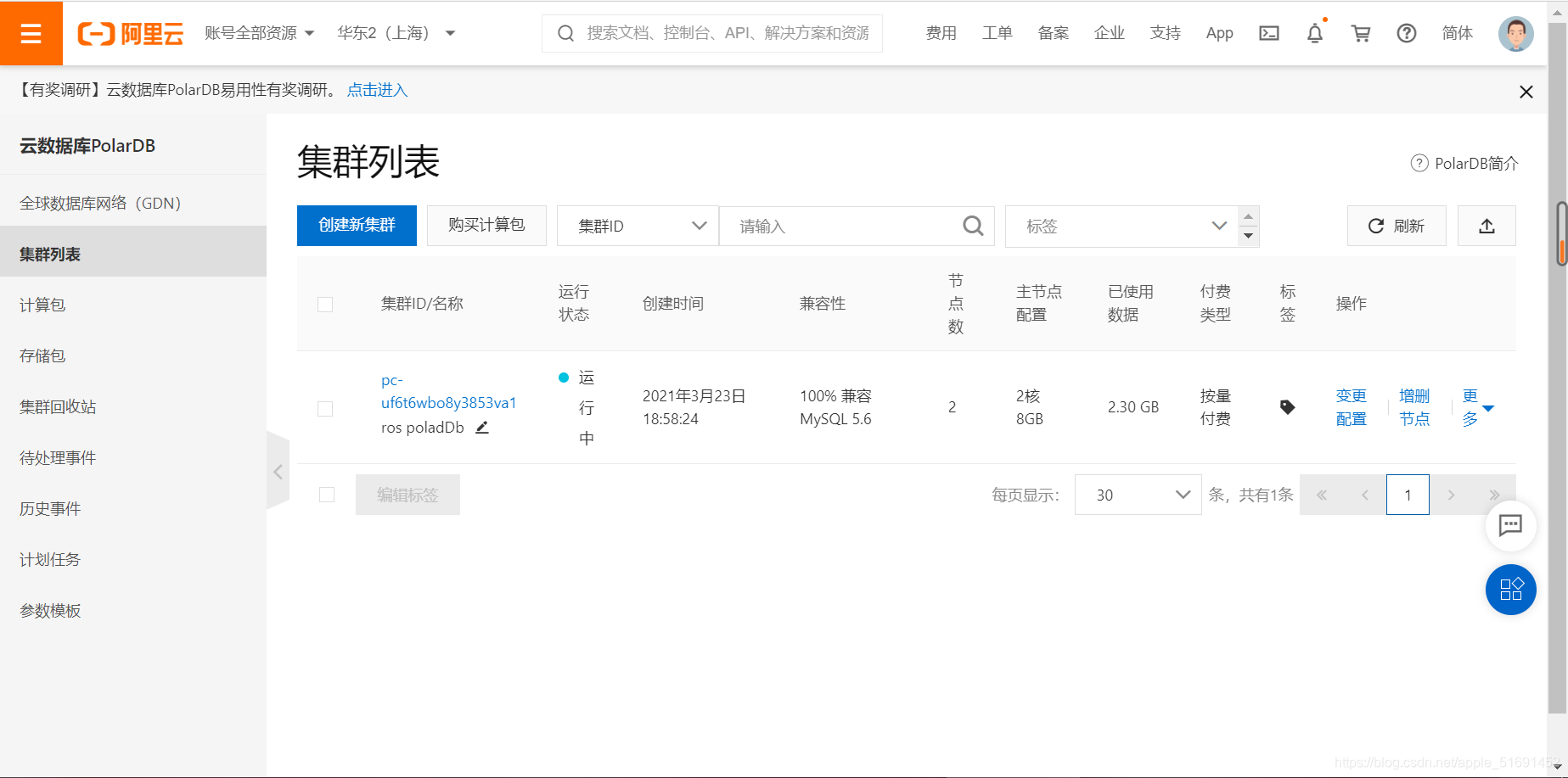This screenshot has width=1568, height=778.
Task: Click the Alibaba Cloud logo
Action: tap(131, 33)
